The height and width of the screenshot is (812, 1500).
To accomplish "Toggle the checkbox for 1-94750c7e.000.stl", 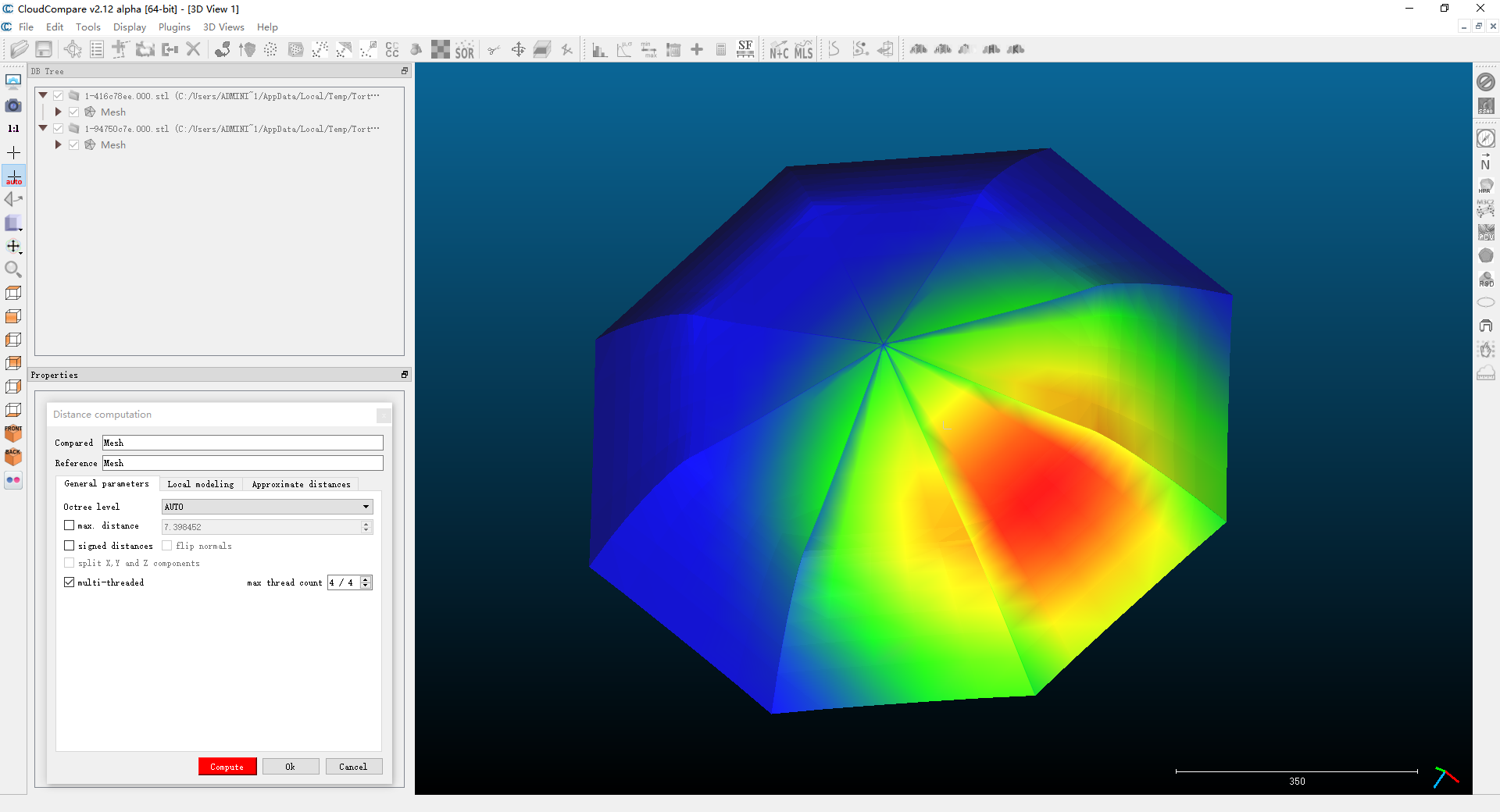I will [x=58, y=129].
